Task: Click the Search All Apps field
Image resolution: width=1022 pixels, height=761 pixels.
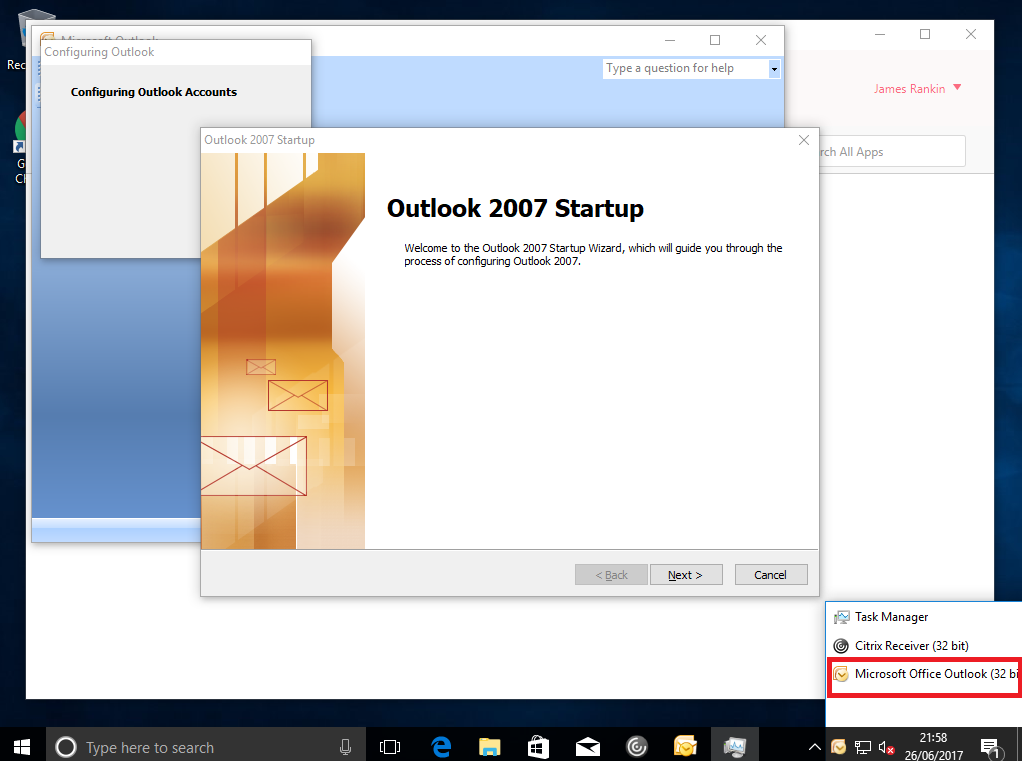Action: pyautogui.click(x=890, y=152)
